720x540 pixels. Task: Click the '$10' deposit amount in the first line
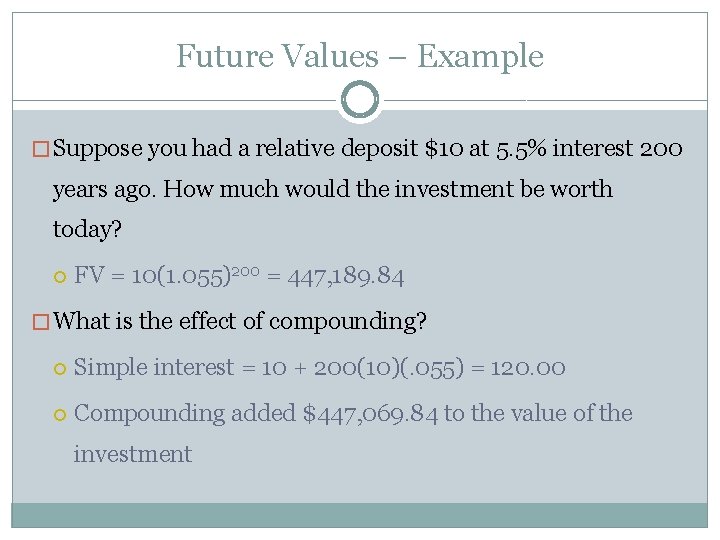(x=444, y=149)
